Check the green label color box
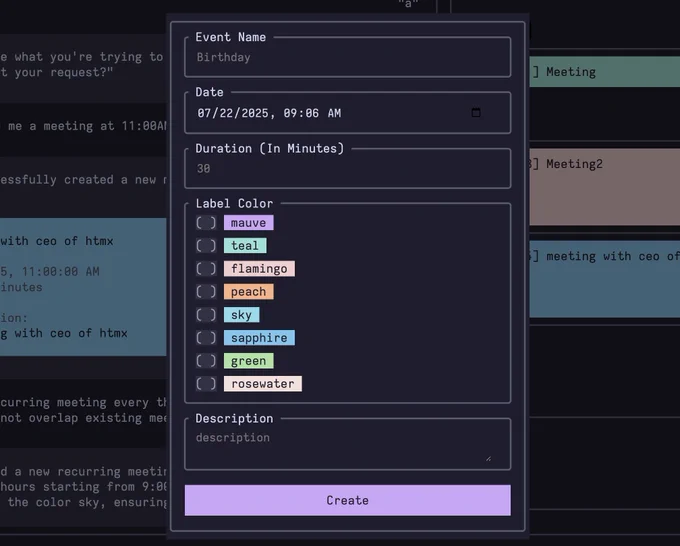 click(x=206, y=361)
